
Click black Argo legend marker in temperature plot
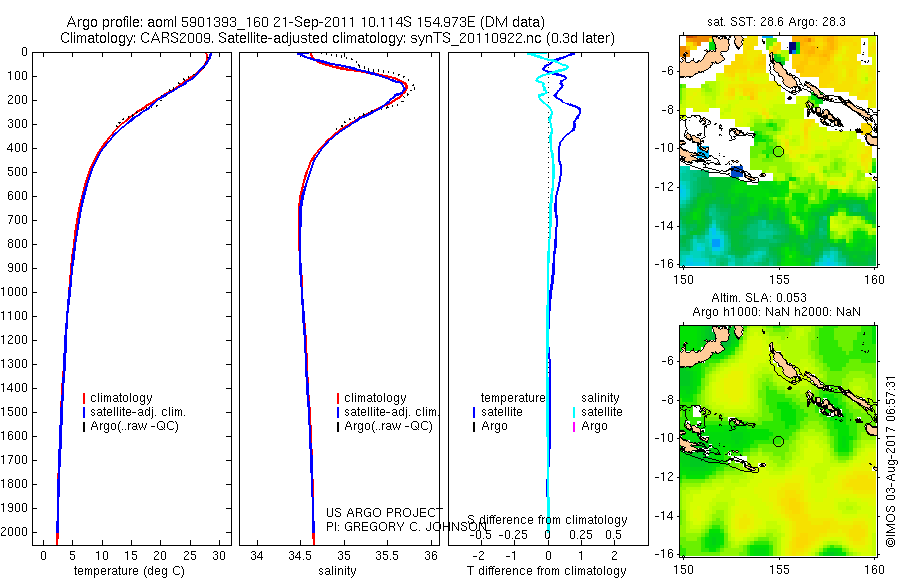84,426
